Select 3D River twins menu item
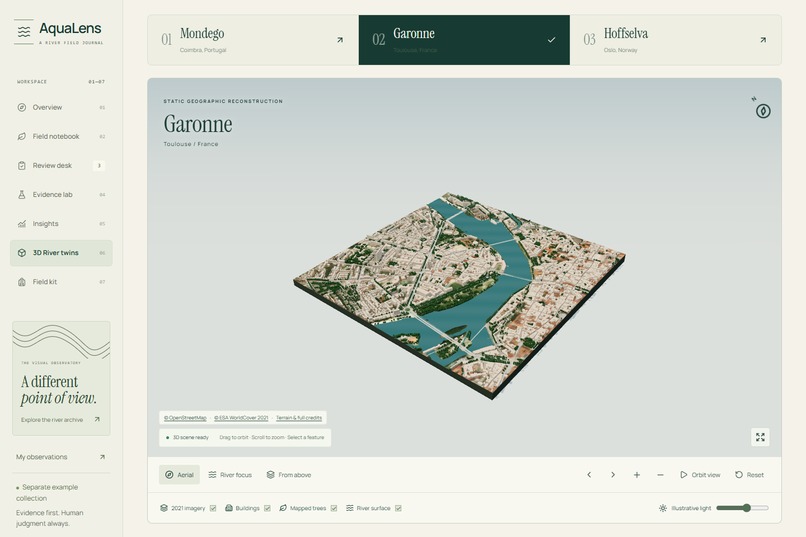The height and width of the screenshot is (537, 806). click(61, 253)
